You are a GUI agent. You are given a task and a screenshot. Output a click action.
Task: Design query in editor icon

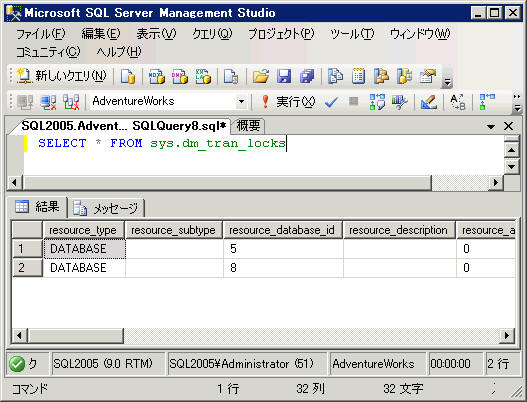pos(429,102)
